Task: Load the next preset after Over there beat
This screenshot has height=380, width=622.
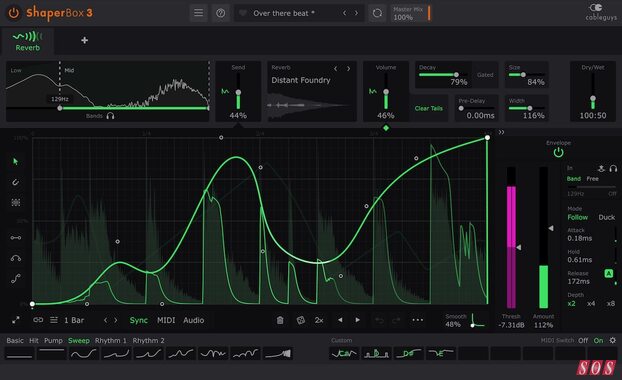Action: [356, 13]
